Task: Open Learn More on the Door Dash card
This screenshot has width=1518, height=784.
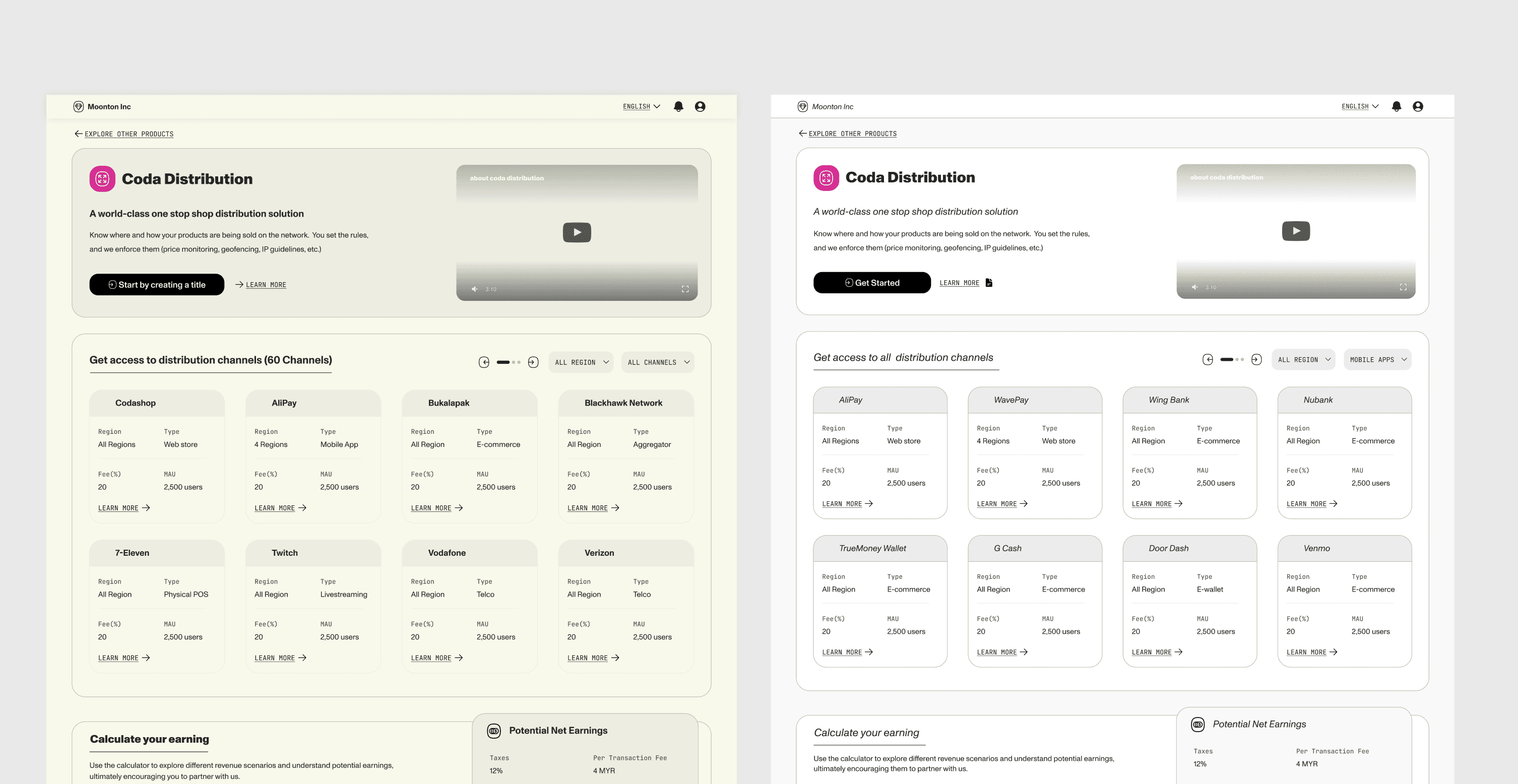Action: (x=1157, y=652)
